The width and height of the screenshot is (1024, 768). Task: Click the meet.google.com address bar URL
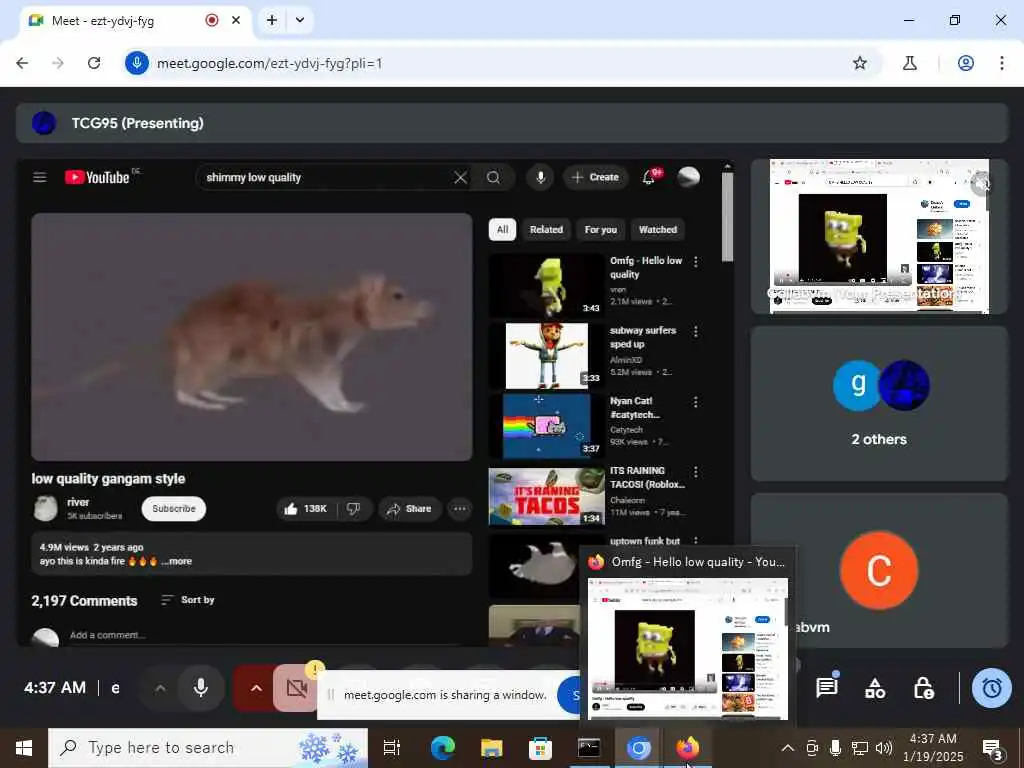point(269,63)
